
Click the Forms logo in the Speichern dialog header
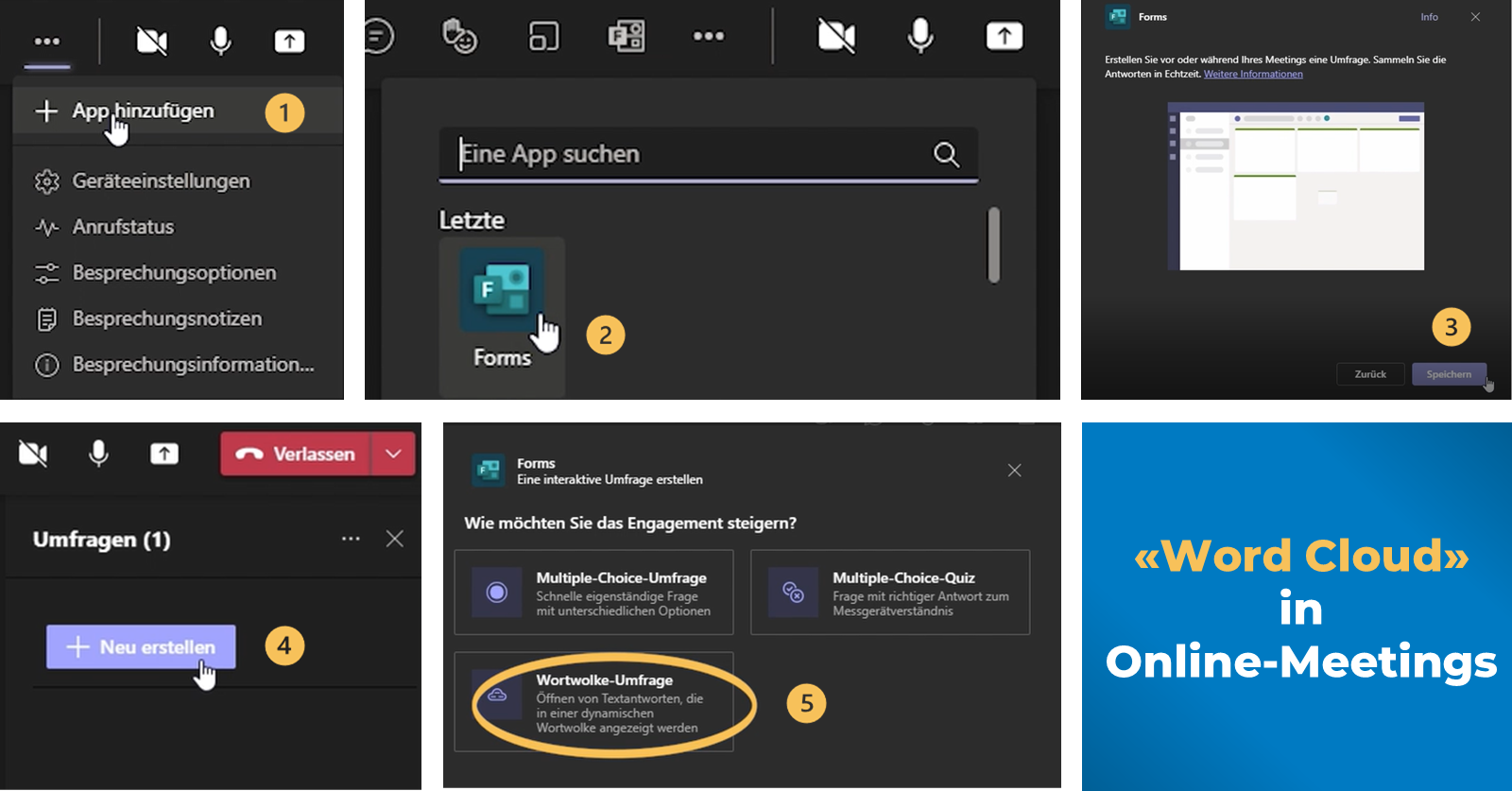pos(1118,17)
